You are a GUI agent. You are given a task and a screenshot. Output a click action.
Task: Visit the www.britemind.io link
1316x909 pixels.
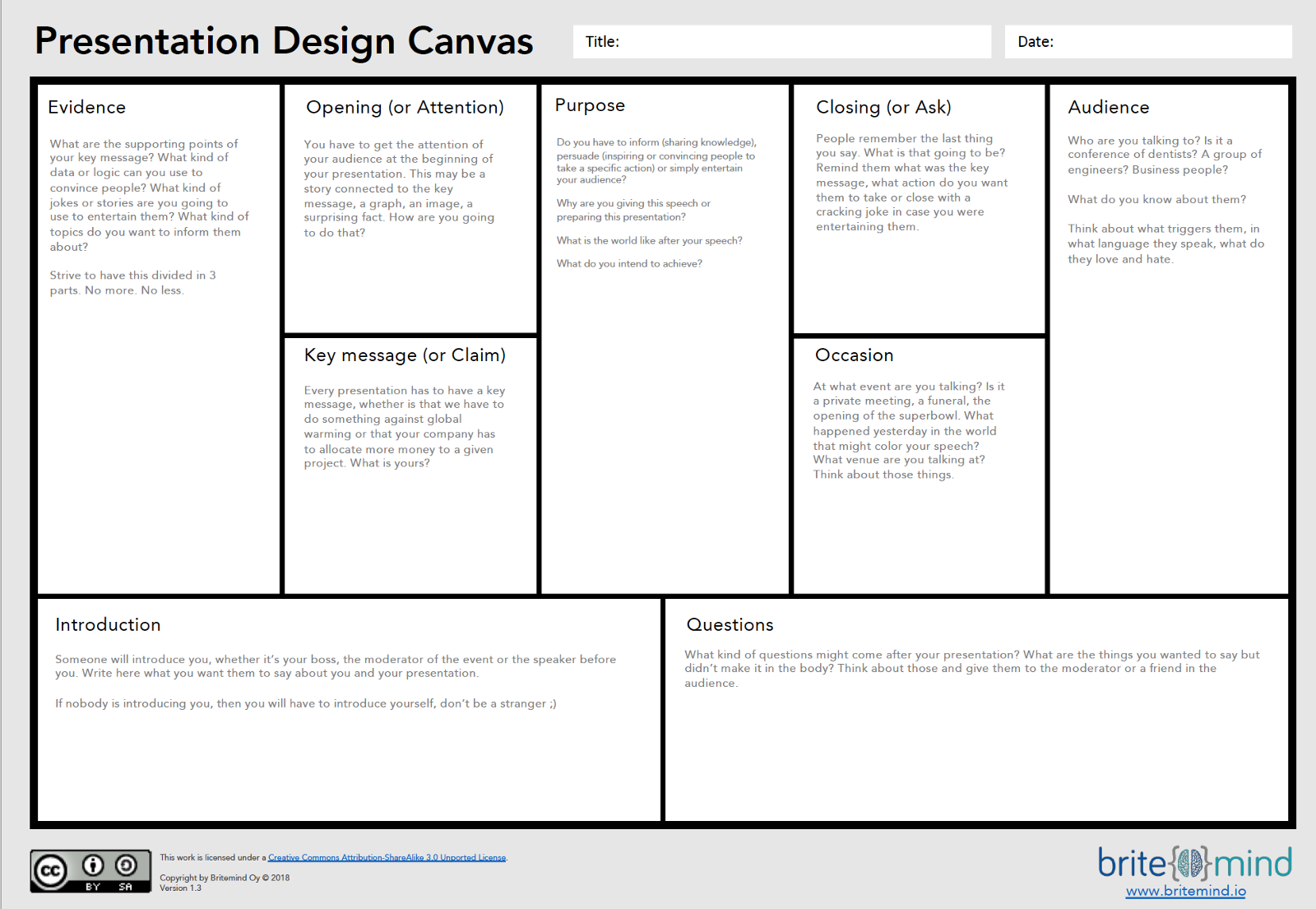1185,891
